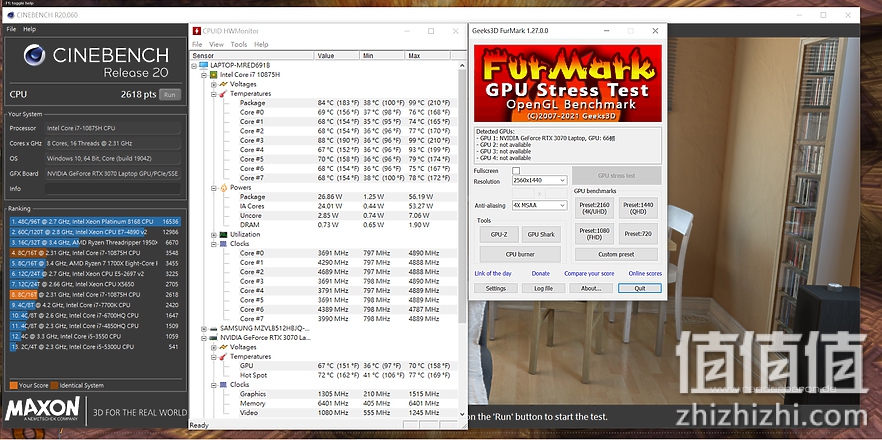Select the Package temperature row
The image size is (882, 440).
[x=323, y=103]
